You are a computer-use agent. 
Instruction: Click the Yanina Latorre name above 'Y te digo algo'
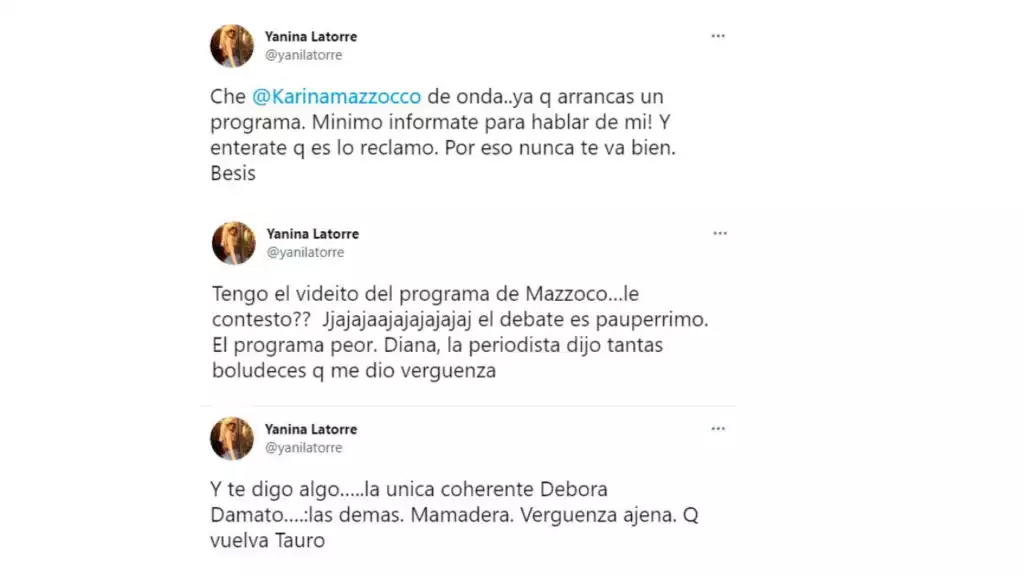coord(311,429)
